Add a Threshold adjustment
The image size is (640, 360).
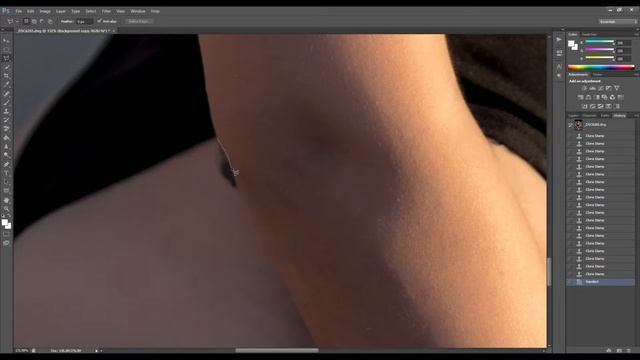tap(600, 106)
